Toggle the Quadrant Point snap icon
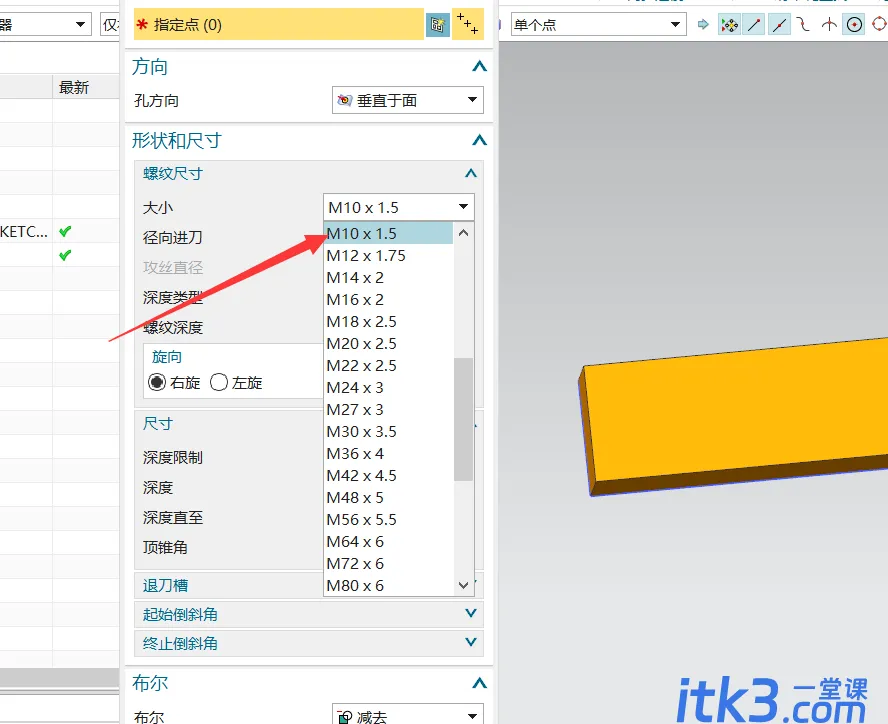 pyautogui.click(x=879, y=24)
